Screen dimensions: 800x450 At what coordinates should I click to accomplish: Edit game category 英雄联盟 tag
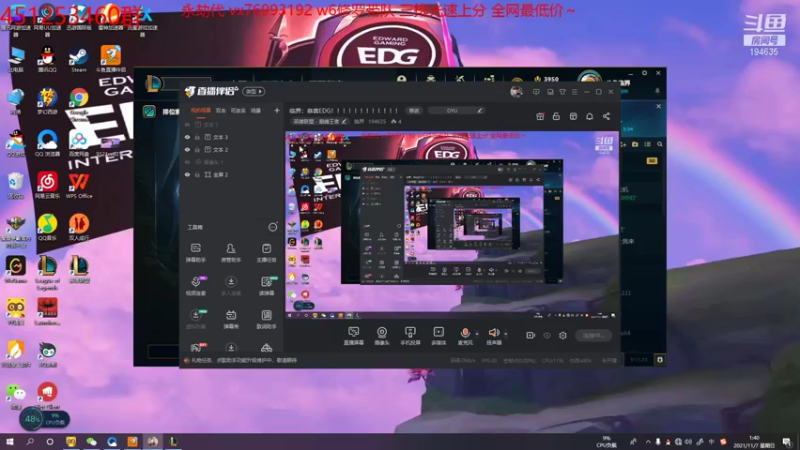click(x=320, y=121)
